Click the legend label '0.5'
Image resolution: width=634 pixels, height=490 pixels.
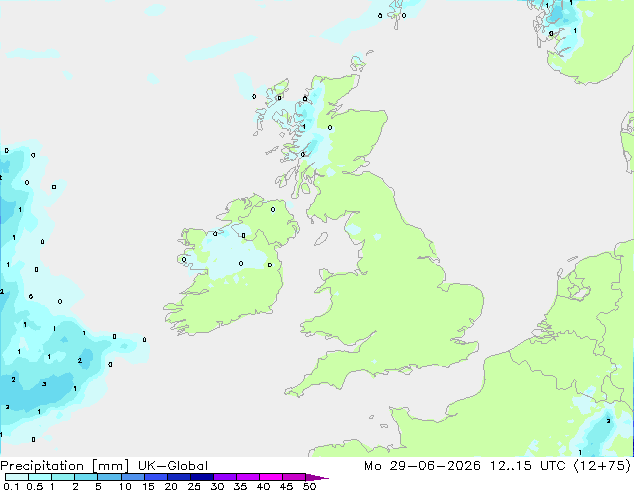(35, 486)
